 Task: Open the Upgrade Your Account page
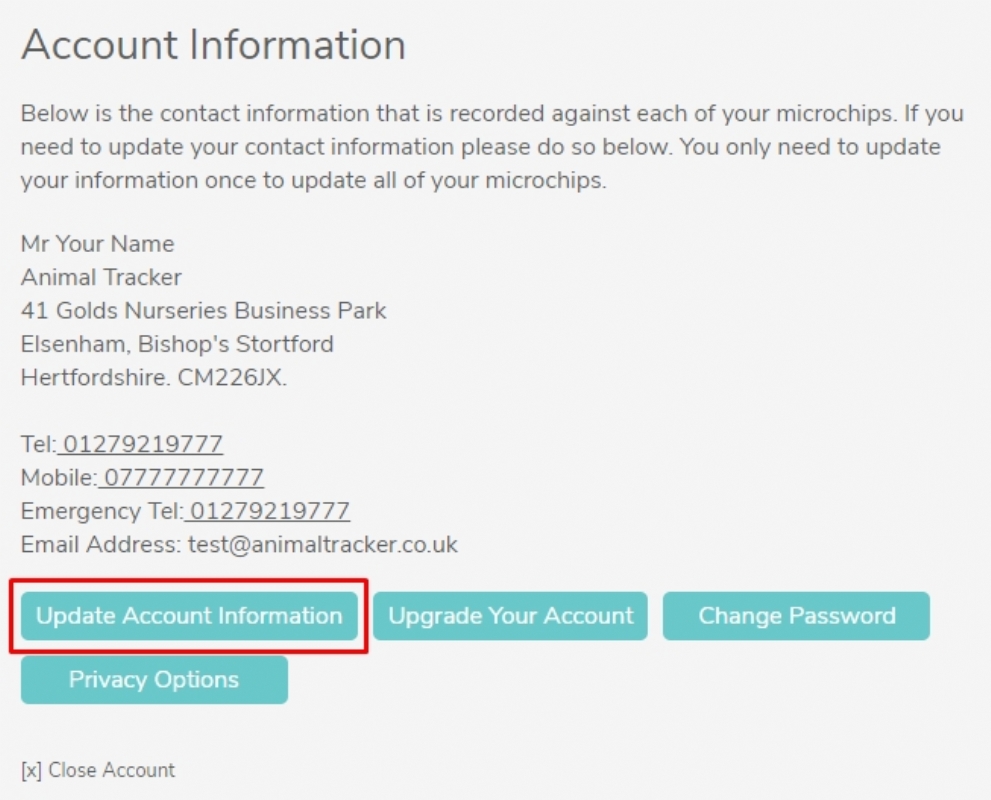(510, 616)
